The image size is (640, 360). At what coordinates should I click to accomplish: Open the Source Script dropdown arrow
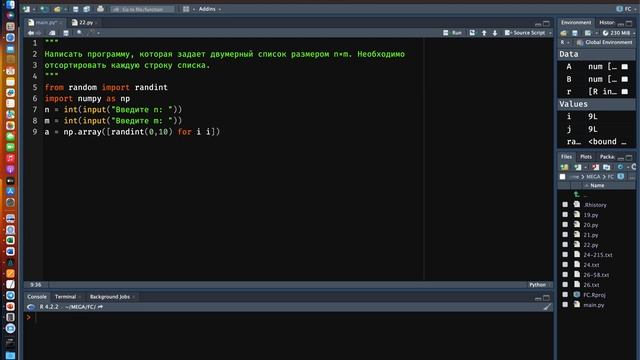[550, 33]
